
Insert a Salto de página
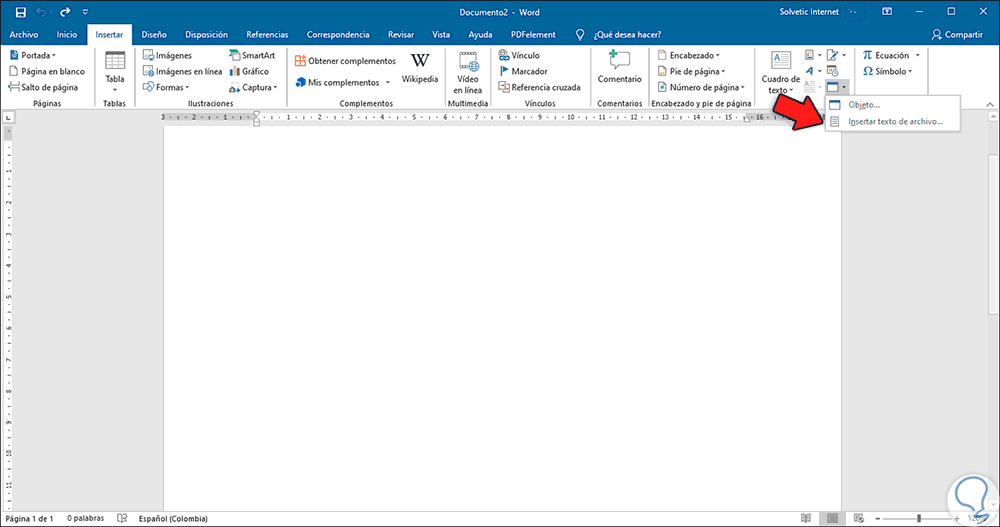[43, 87]
